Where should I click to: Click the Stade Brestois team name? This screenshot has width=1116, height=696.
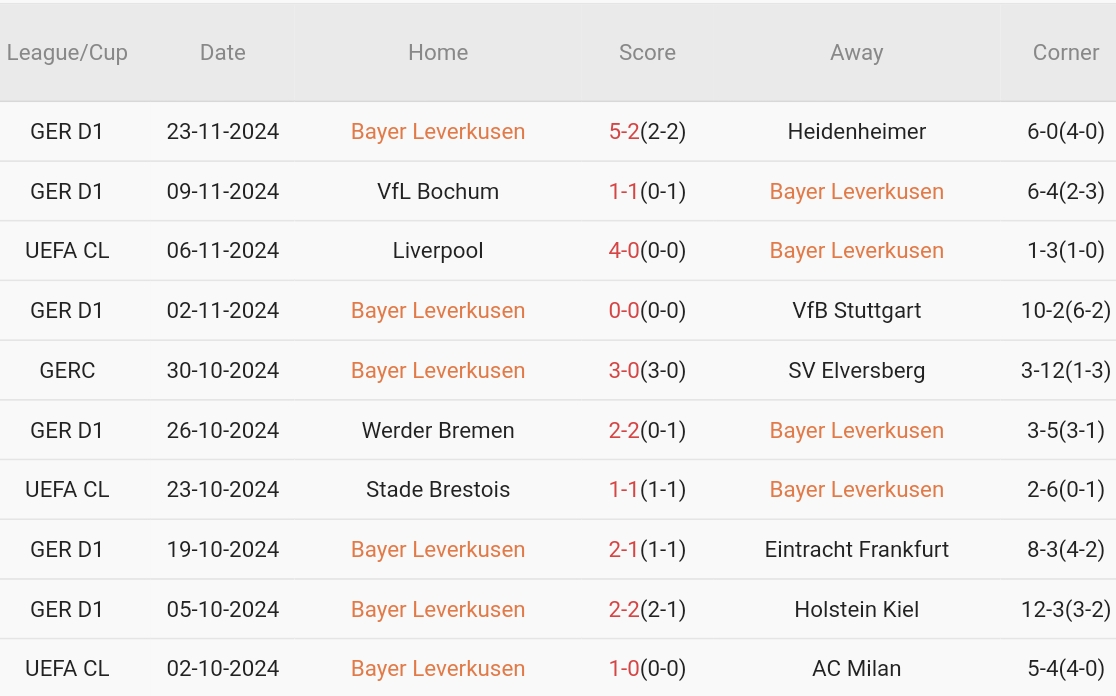pyautogui.click(x=438, y=490)
